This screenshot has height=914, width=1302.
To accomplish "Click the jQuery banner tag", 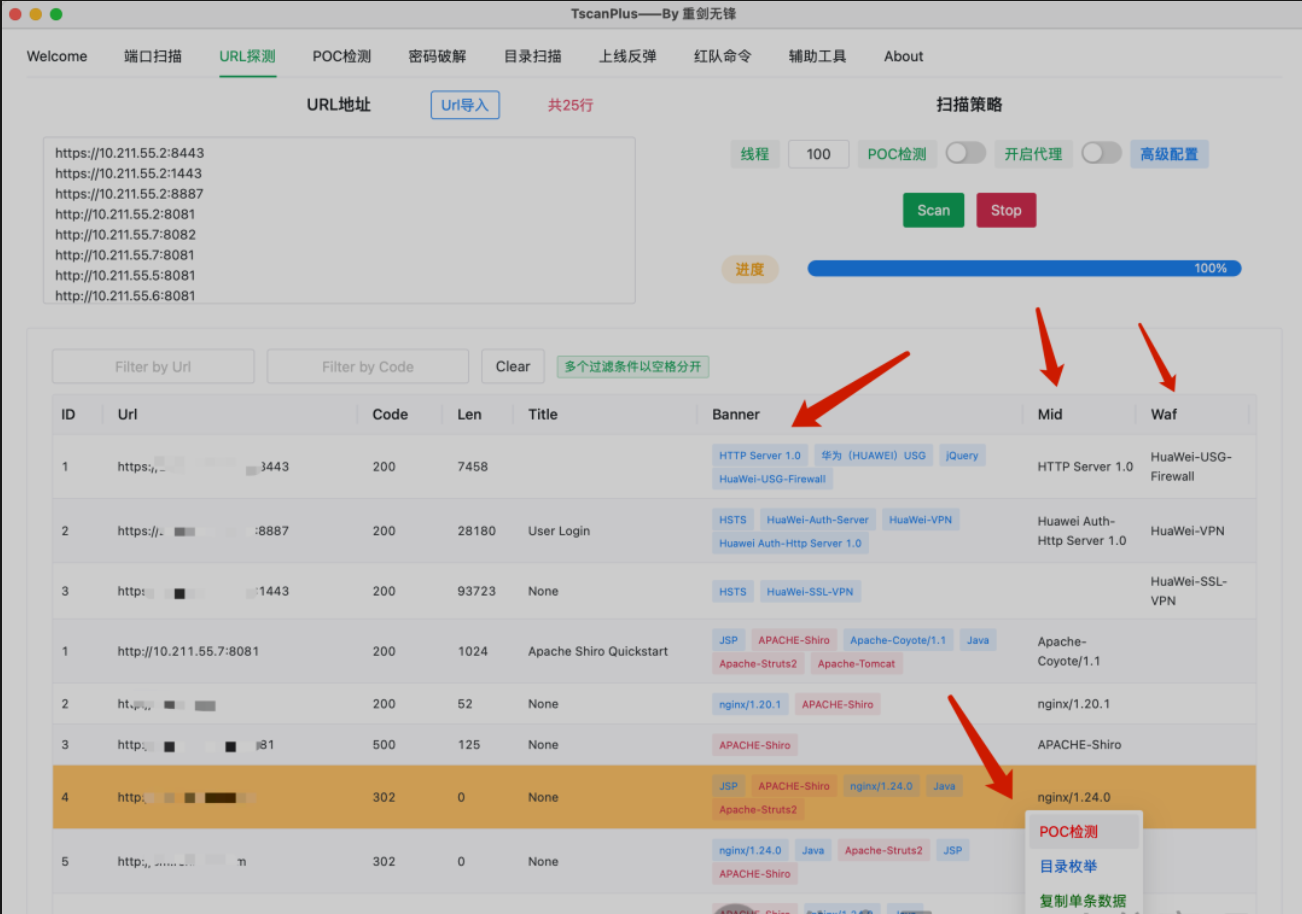I will (962, 455).
